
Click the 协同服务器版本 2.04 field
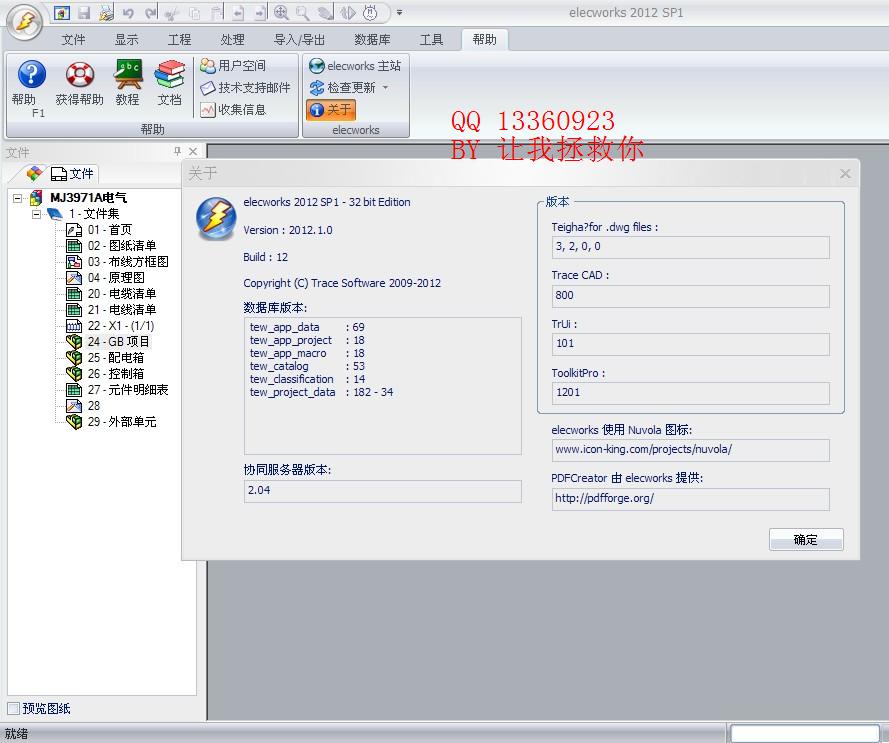[x=383, y=491]
